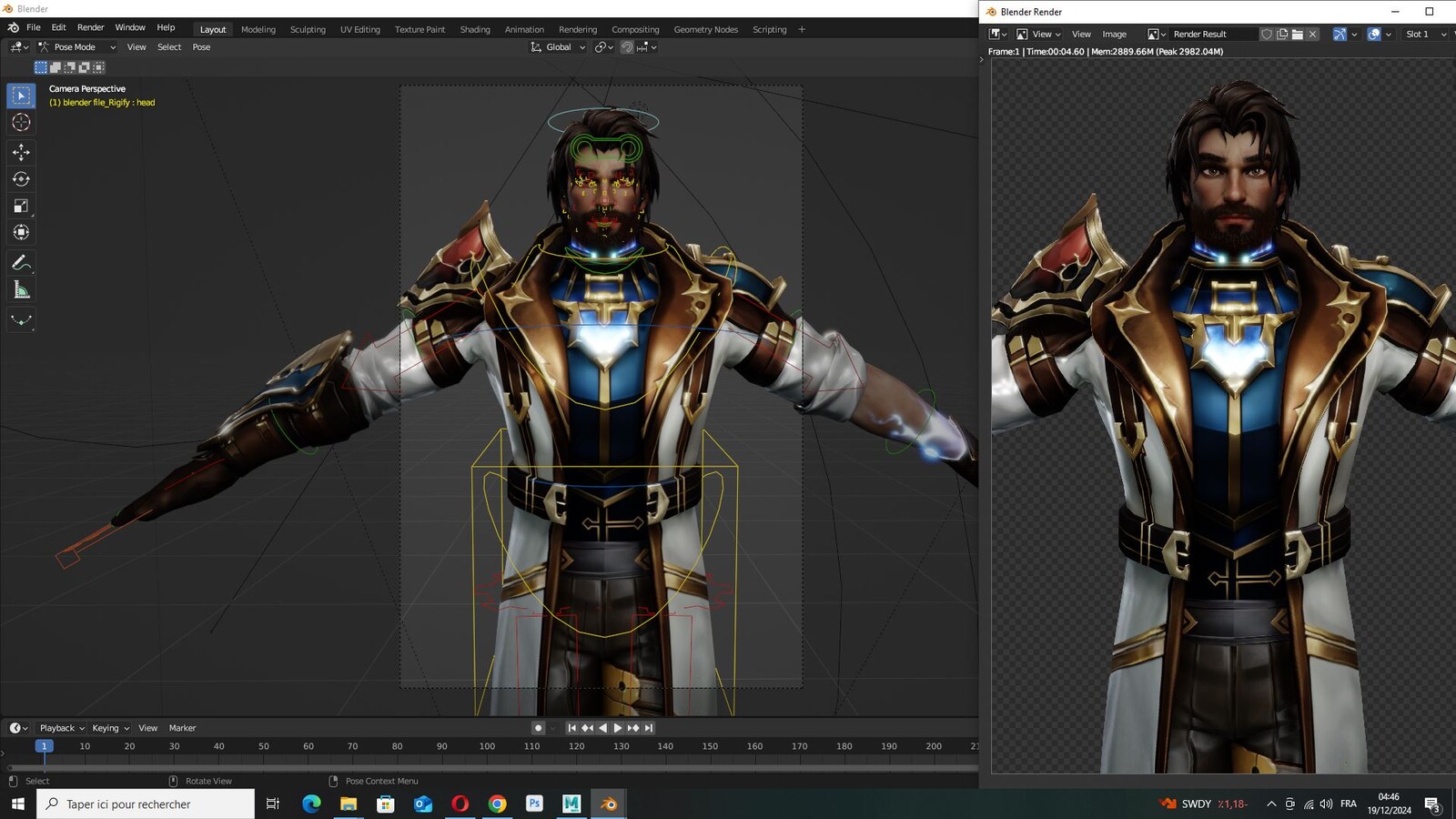Pick the Rotate tool
Viewport: 1456px width, 819px height.
click(x=21, y=179)
